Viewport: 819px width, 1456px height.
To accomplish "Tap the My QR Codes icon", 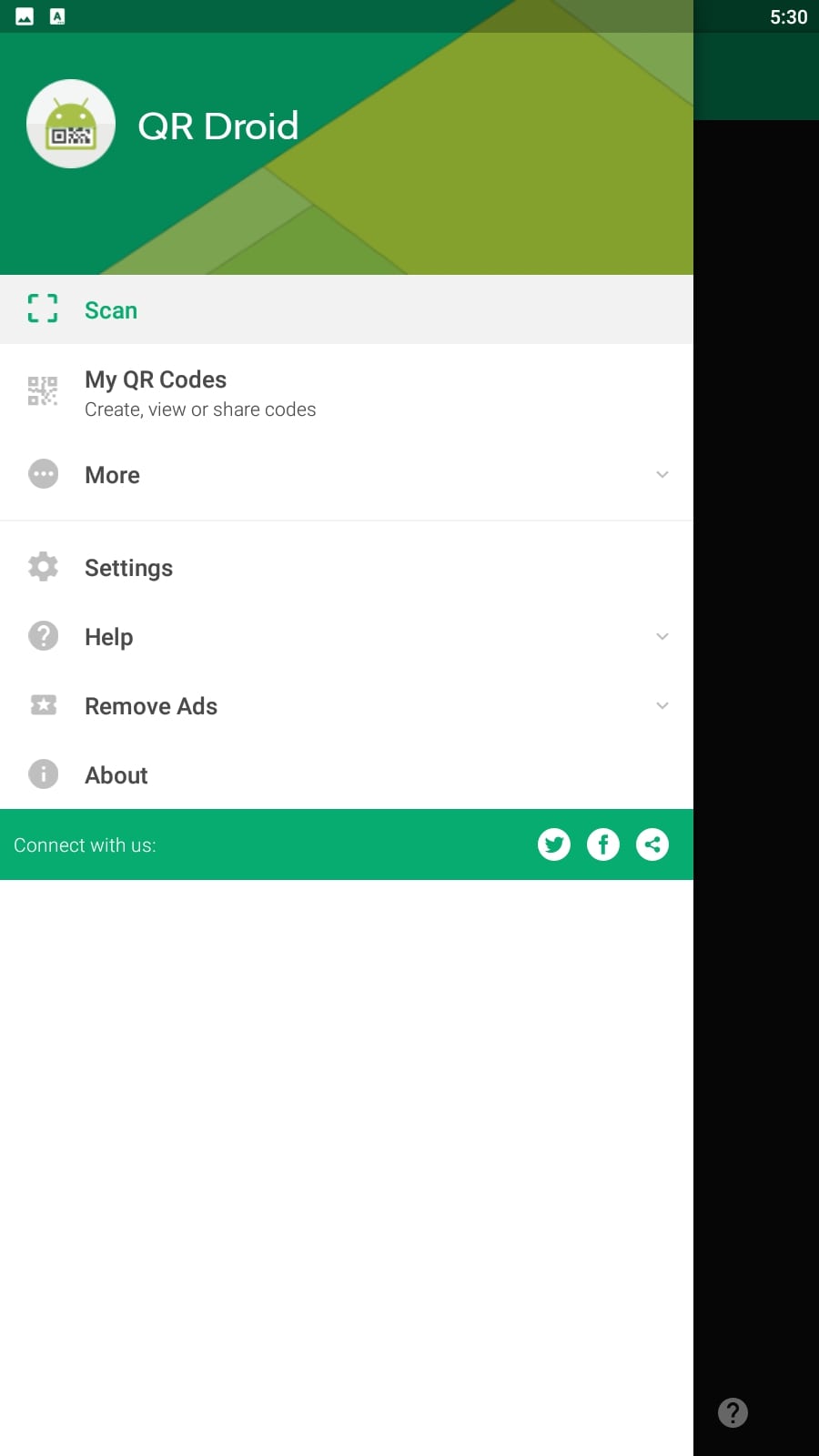I will click(43, 391).
